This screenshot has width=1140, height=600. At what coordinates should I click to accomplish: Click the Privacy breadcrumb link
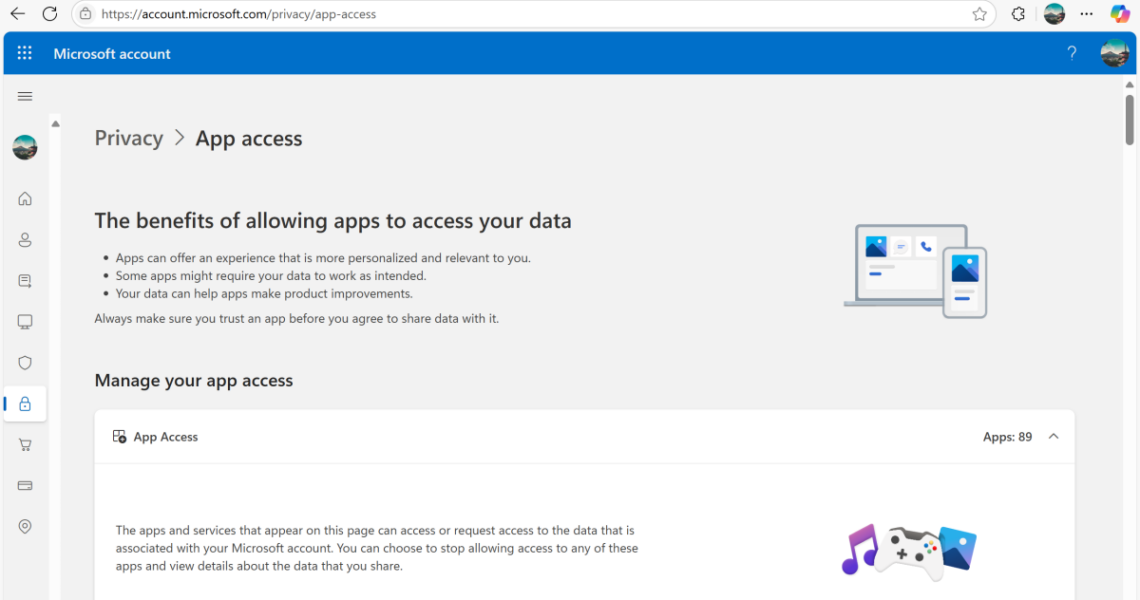129,138
